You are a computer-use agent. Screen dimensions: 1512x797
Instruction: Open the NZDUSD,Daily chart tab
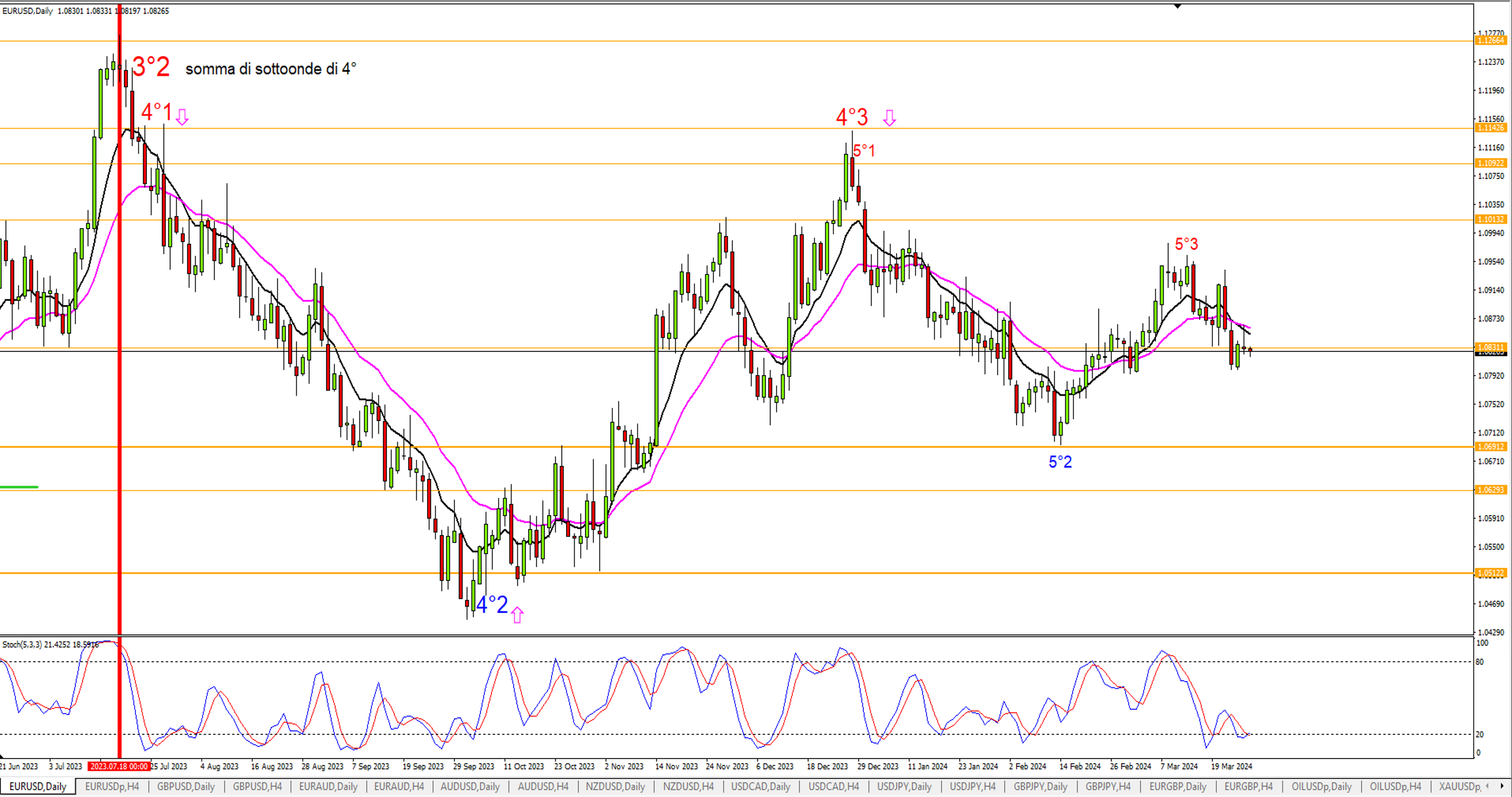click(x=615, y=787)
